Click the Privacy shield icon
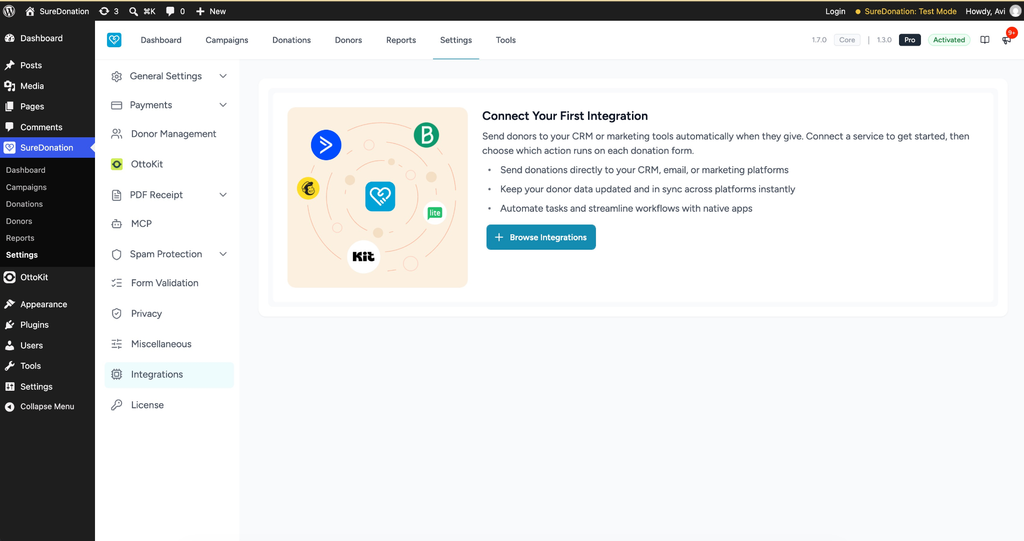 (x=116, y=314)
